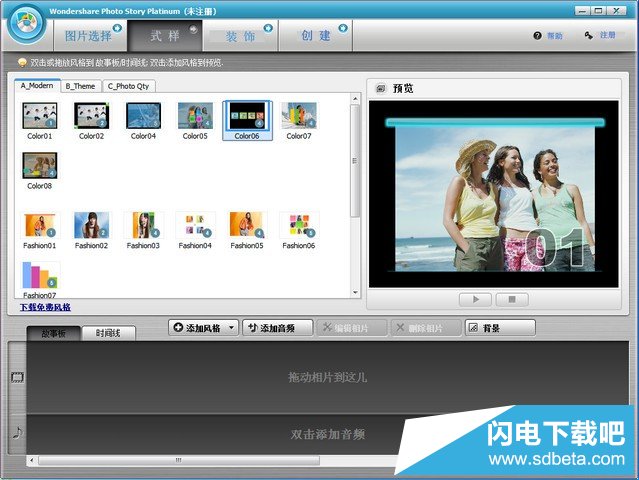Expand the 添加风格 dropdown arrow
This screenshot has width=639, height=480.
232,328
